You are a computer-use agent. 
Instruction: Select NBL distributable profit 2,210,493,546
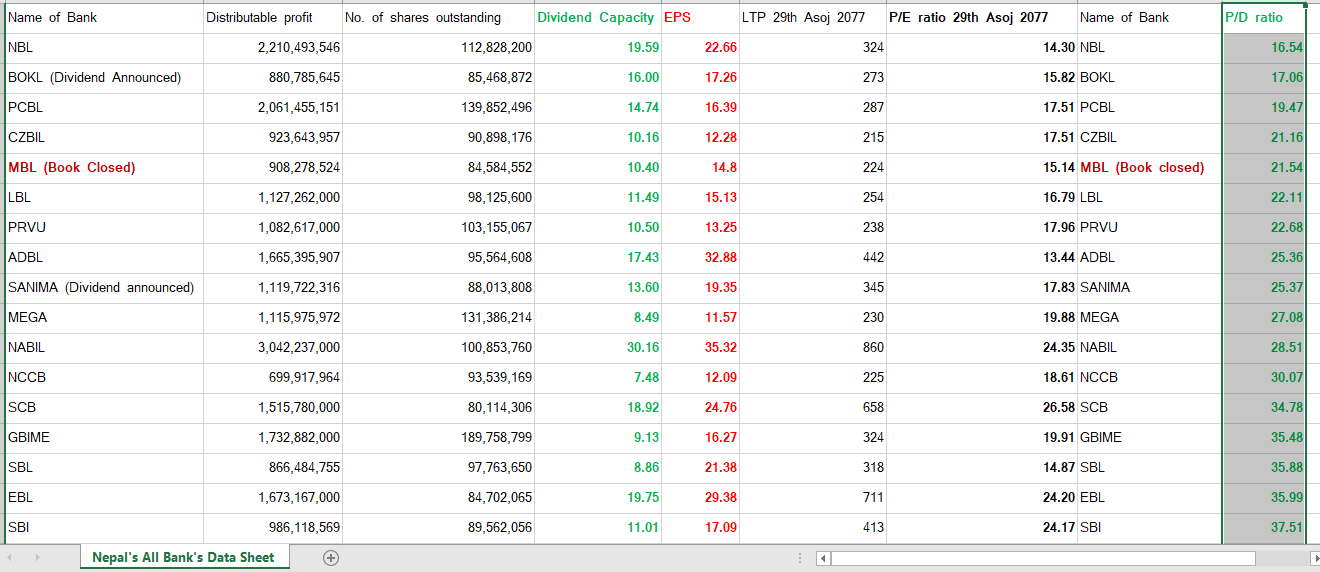[x=273, y=47]
